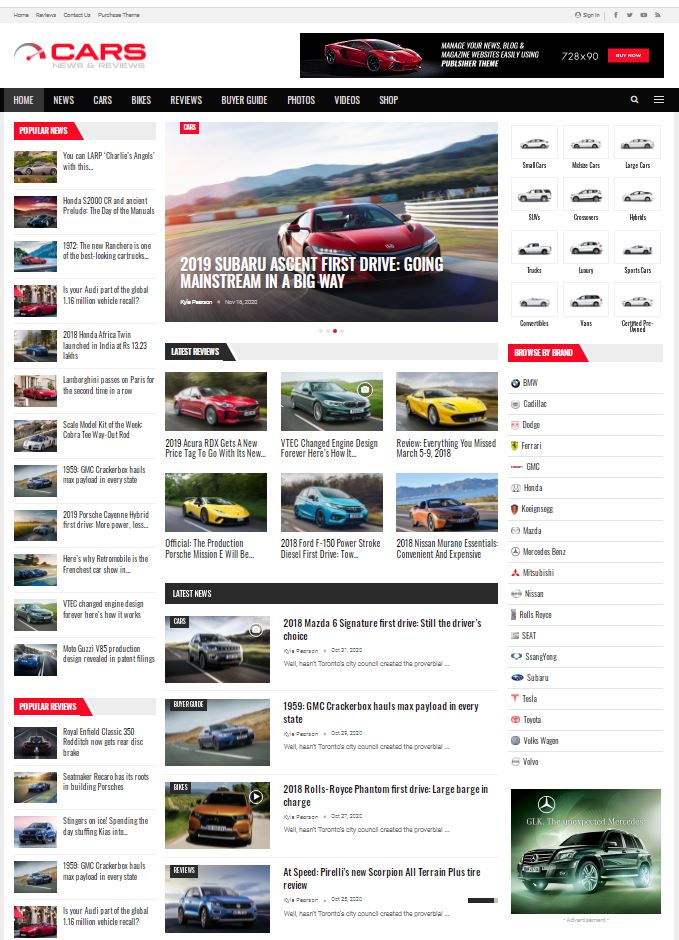Click the CARS News & Reviews logo
Image resolution: width=679 pixels, height=940 pixels.
tap(80, 55)
